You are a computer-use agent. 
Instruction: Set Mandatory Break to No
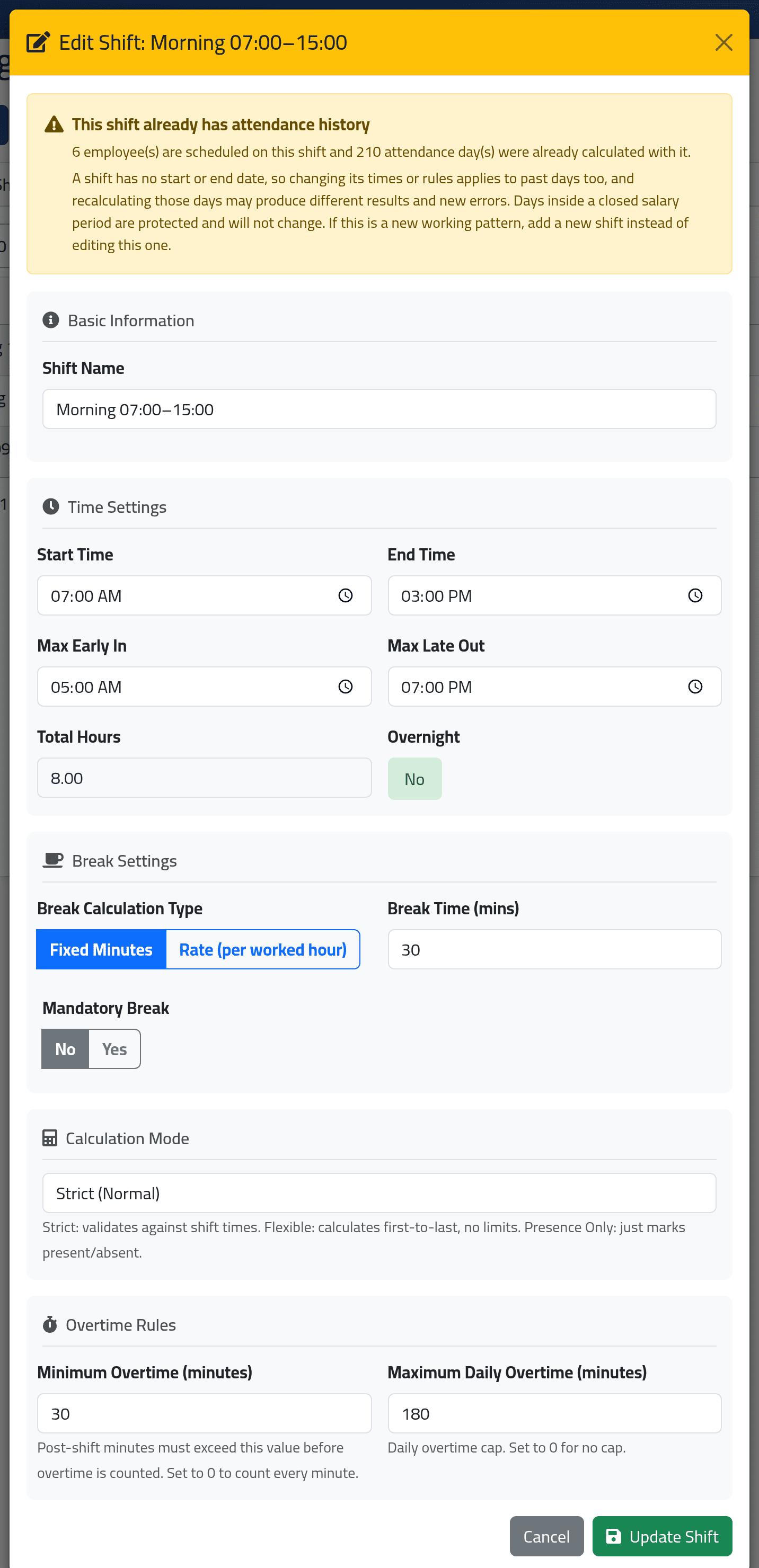pos(65,1049)
